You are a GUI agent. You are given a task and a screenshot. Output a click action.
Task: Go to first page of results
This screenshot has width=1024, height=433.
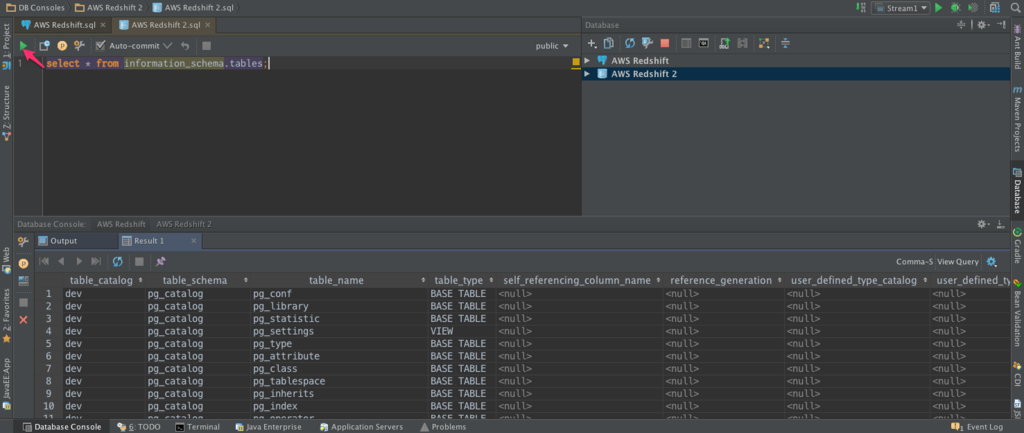click(44, 261)
